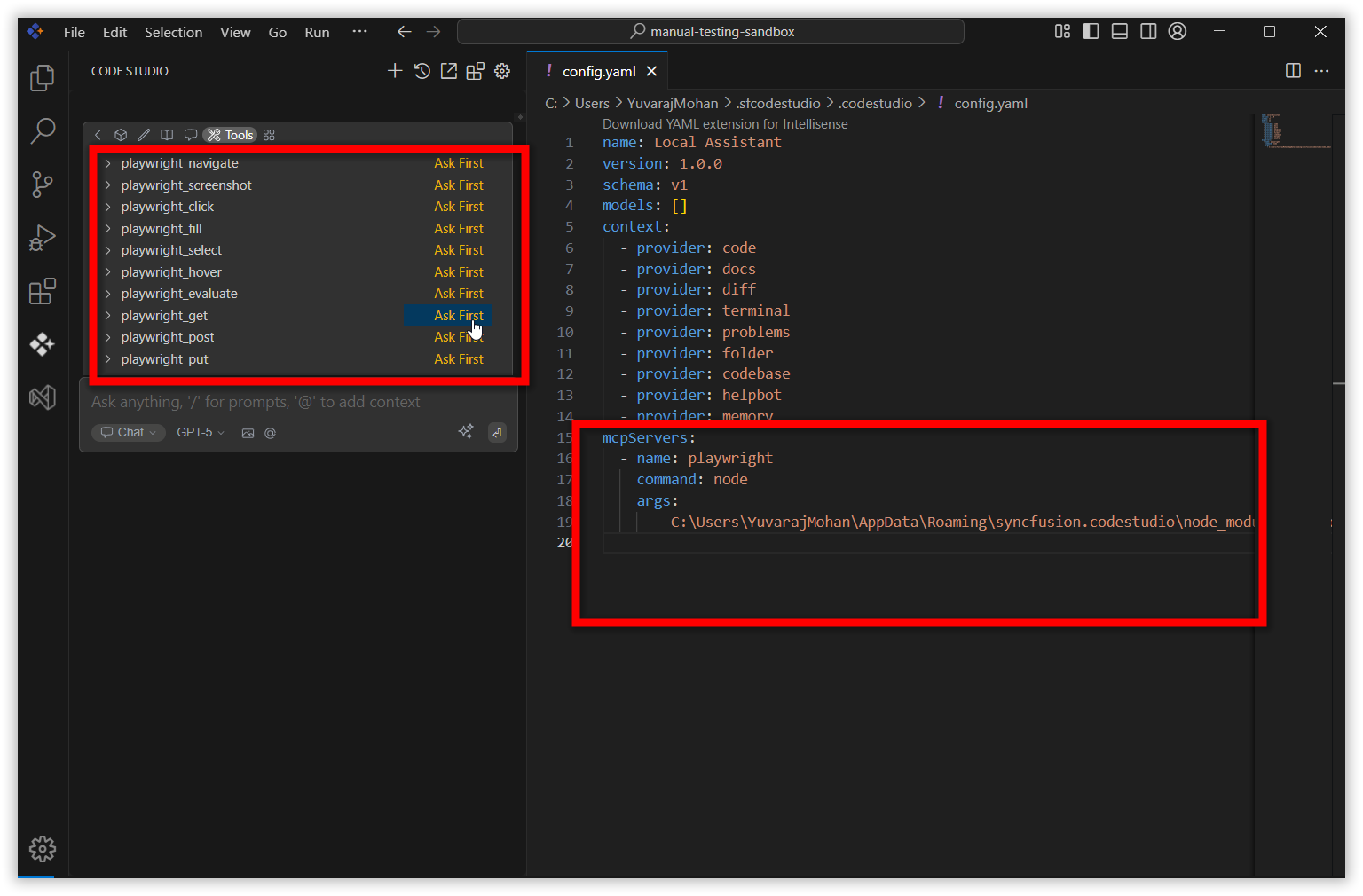Open the Run menu
The width and height of the screenshot is (1363, 896).
click(317, 32)
